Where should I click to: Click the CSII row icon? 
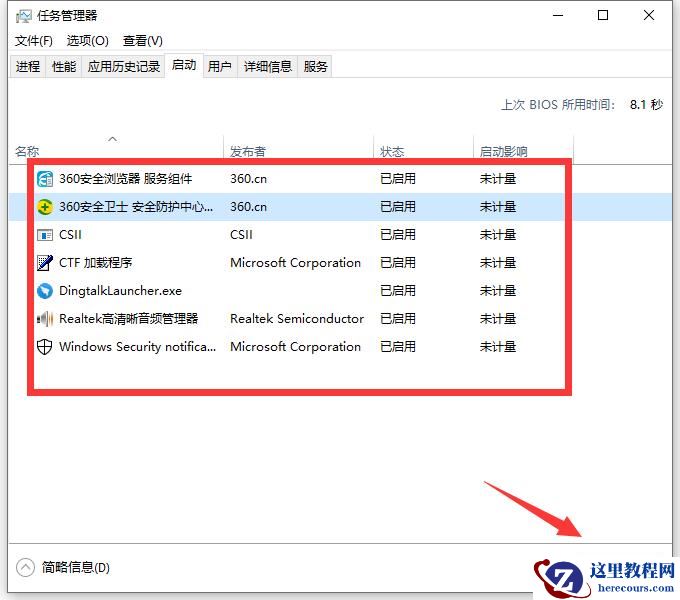coord(45,235)
